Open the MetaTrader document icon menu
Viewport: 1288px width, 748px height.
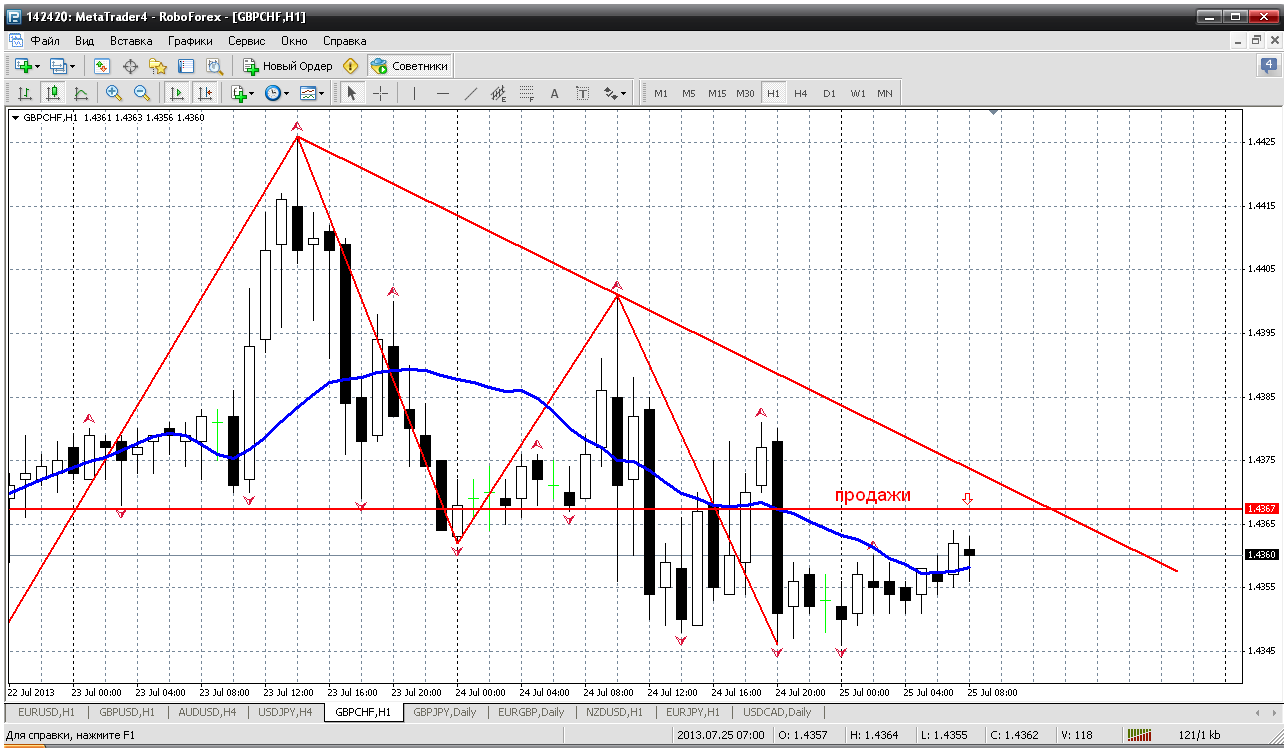click(14, 41)
